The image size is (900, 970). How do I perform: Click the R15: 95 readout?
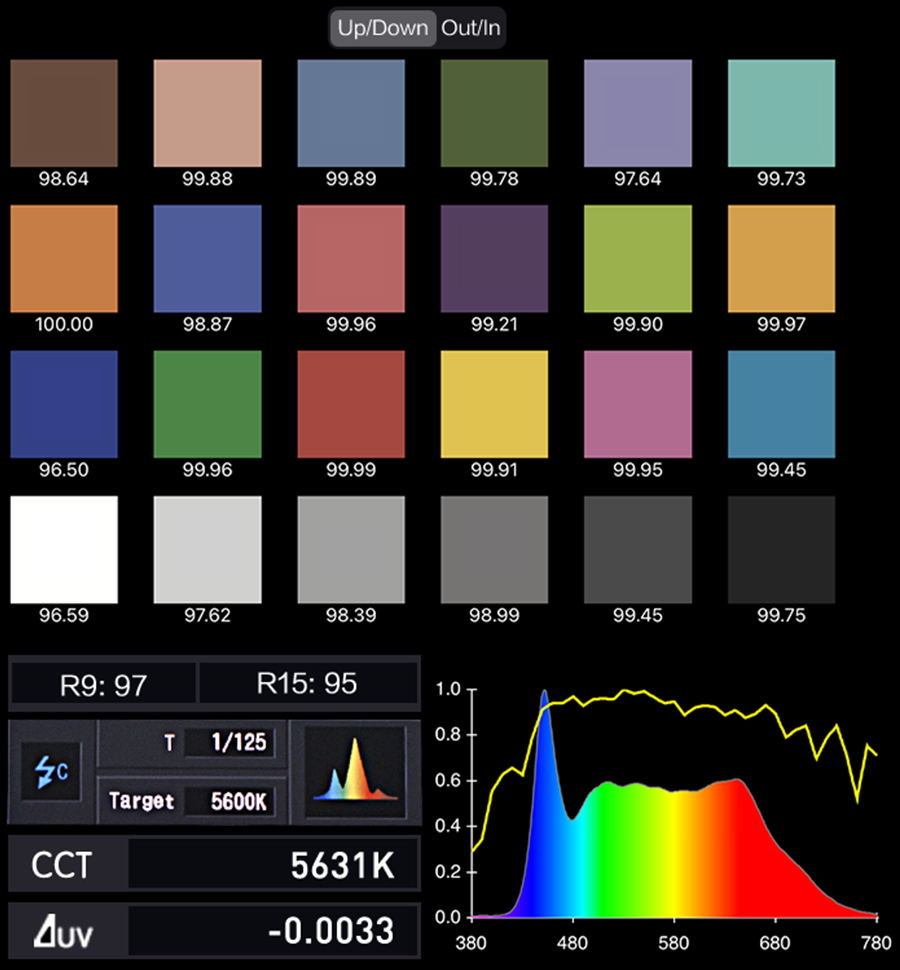tap(307, 684)
